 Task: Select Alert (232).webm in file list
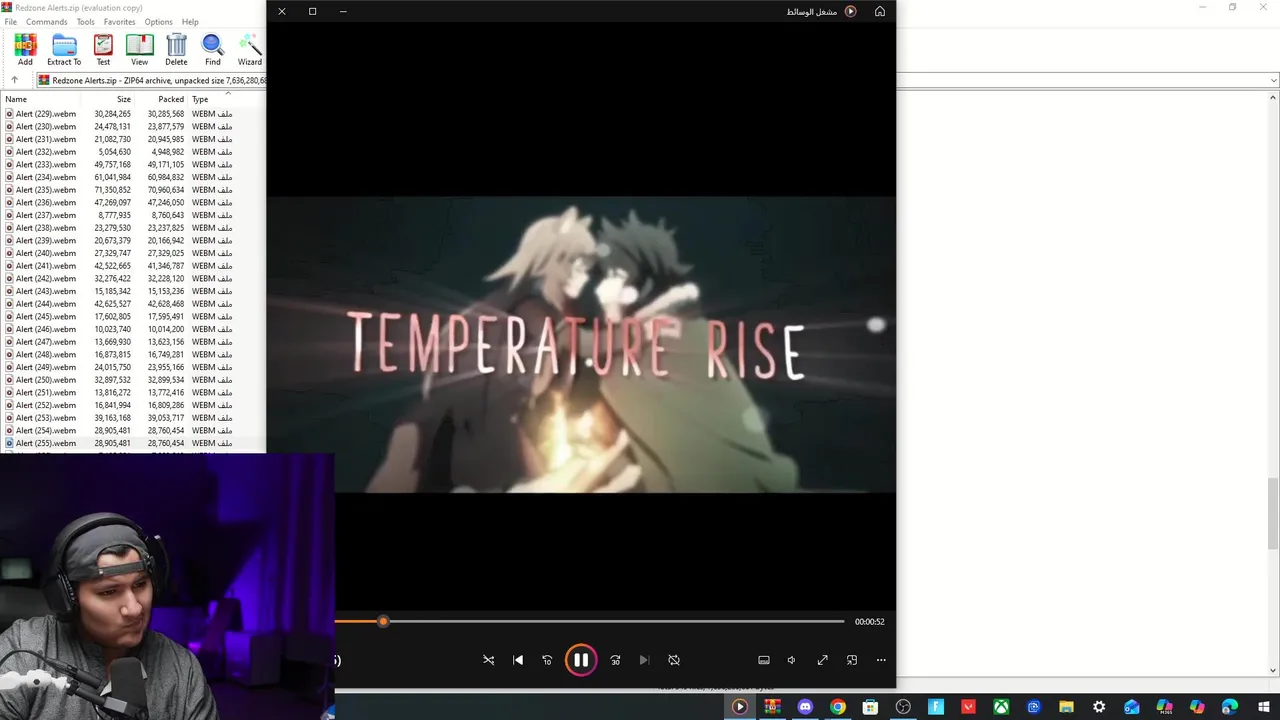point(45,152)
